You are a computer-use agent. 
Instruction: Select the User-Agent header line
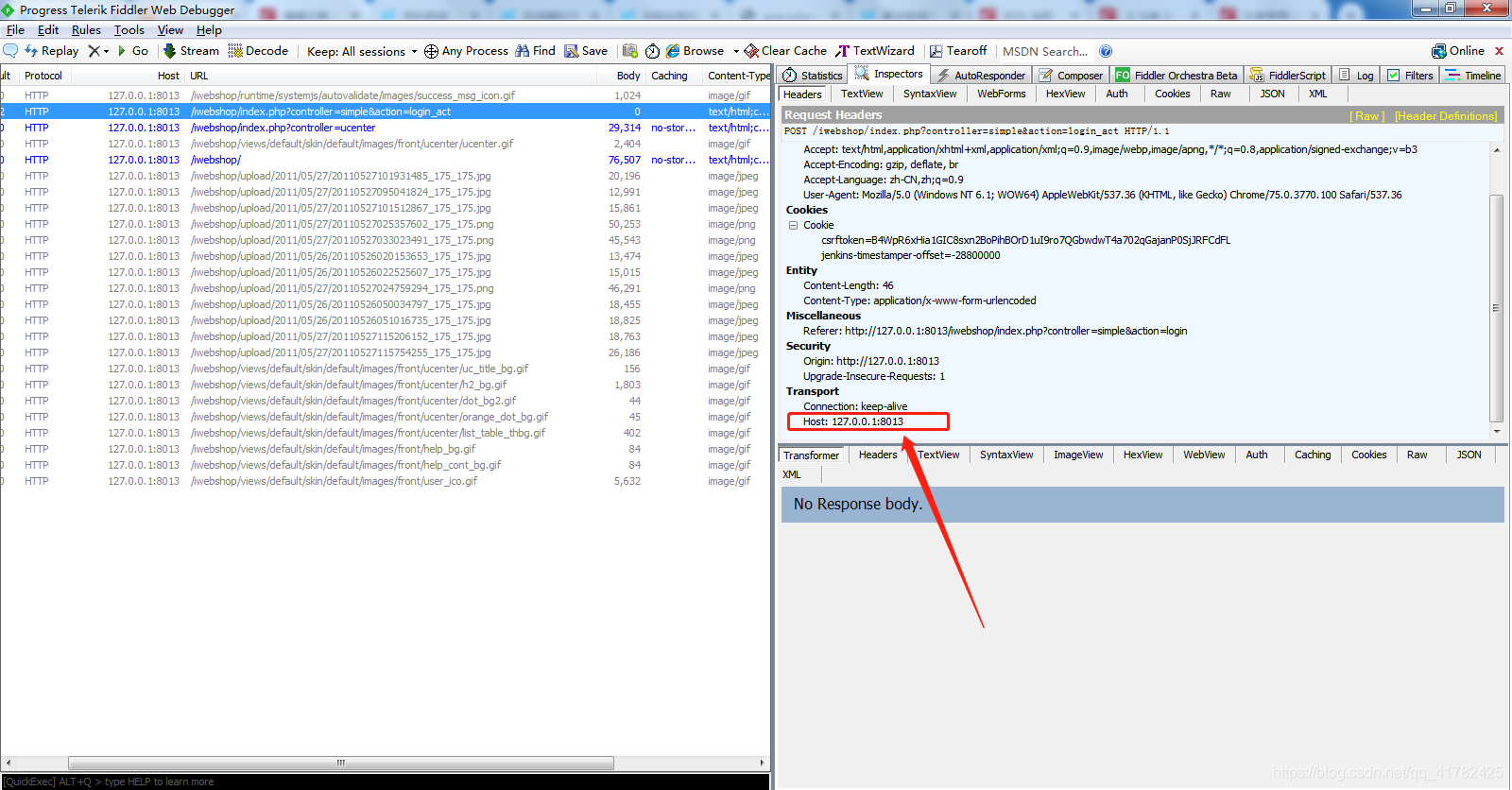pyautogui.click(x=1102, y=195)
